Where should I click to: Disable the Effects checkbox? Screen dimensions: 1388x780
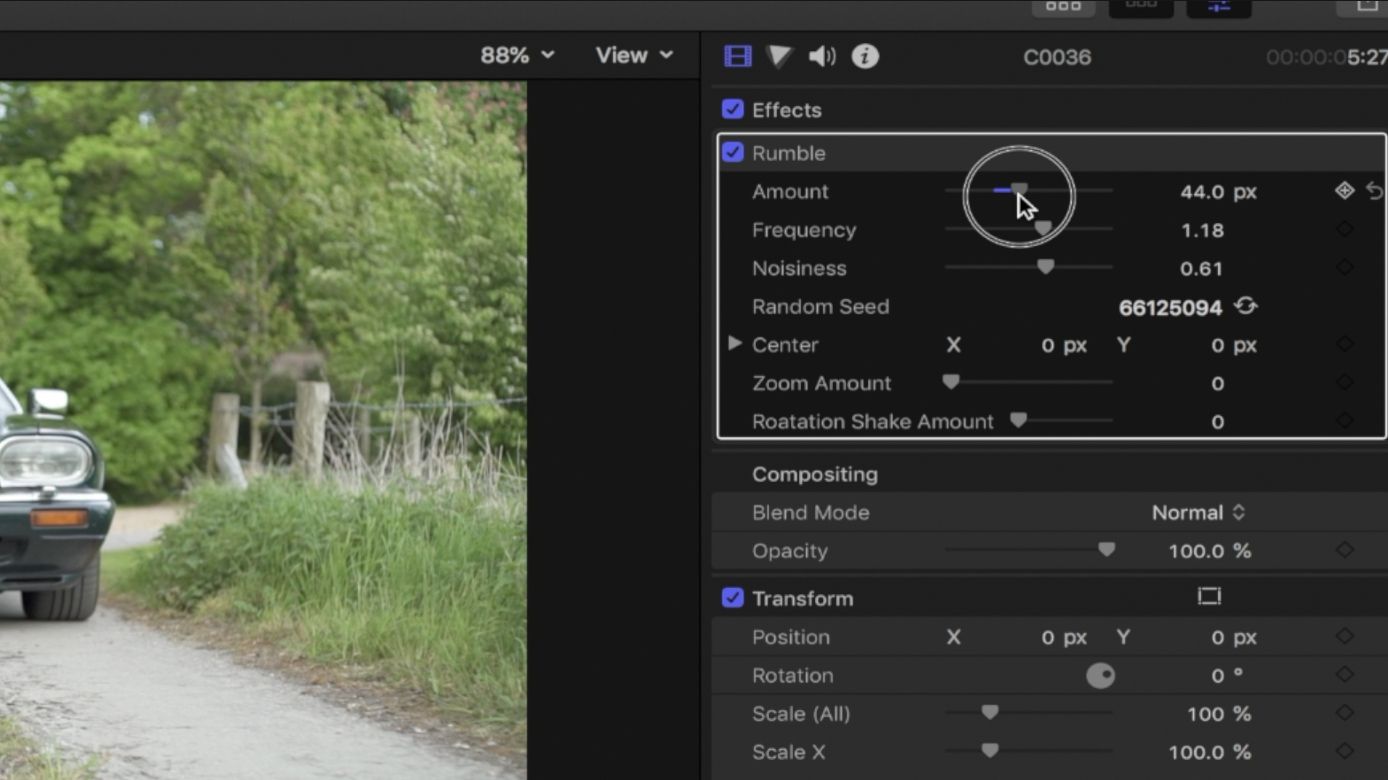pos(733,110)
